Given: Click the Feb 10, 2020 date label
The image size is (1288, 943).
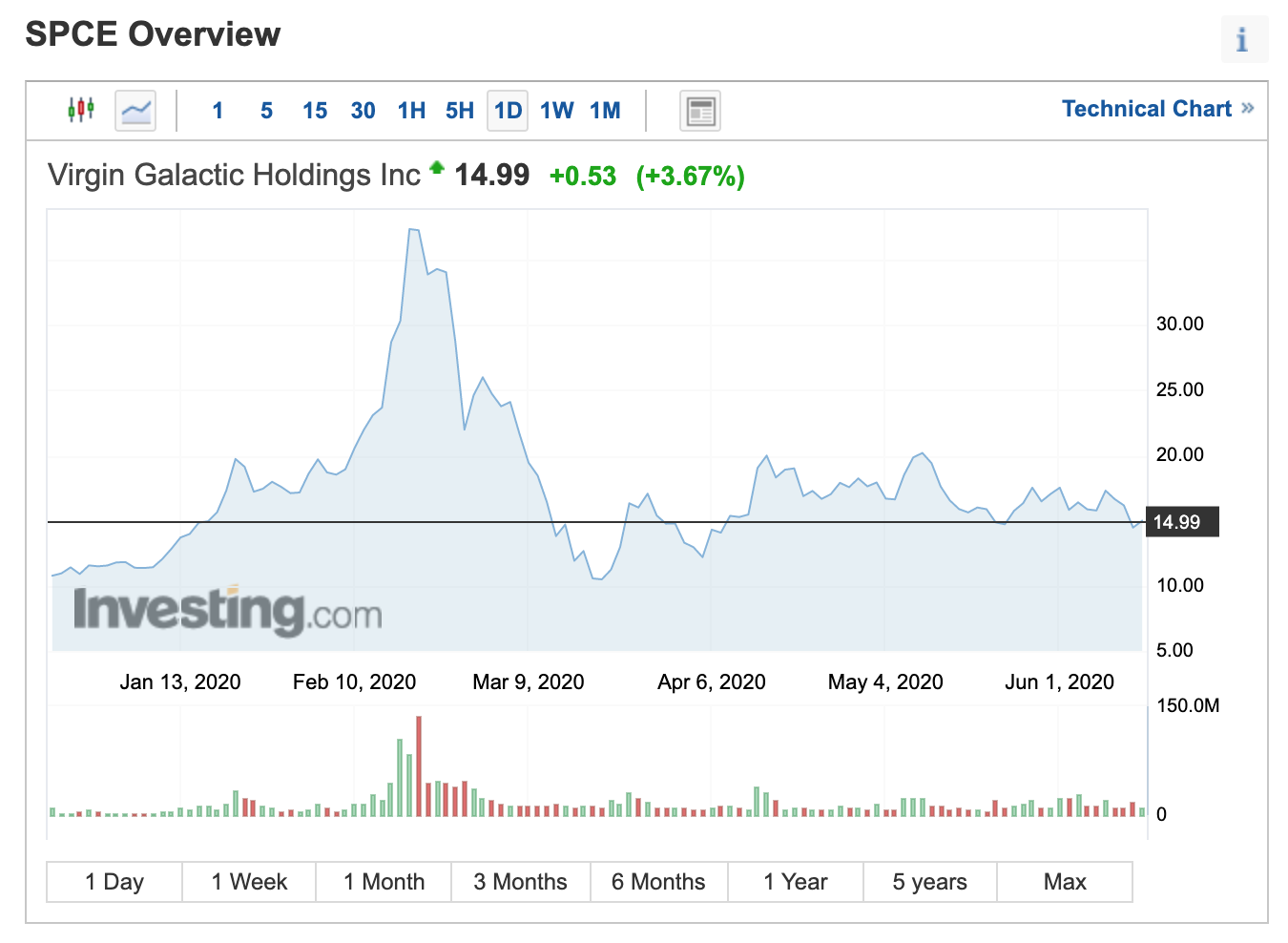Looking at the screenshot, I should click(x=354, y=681).
